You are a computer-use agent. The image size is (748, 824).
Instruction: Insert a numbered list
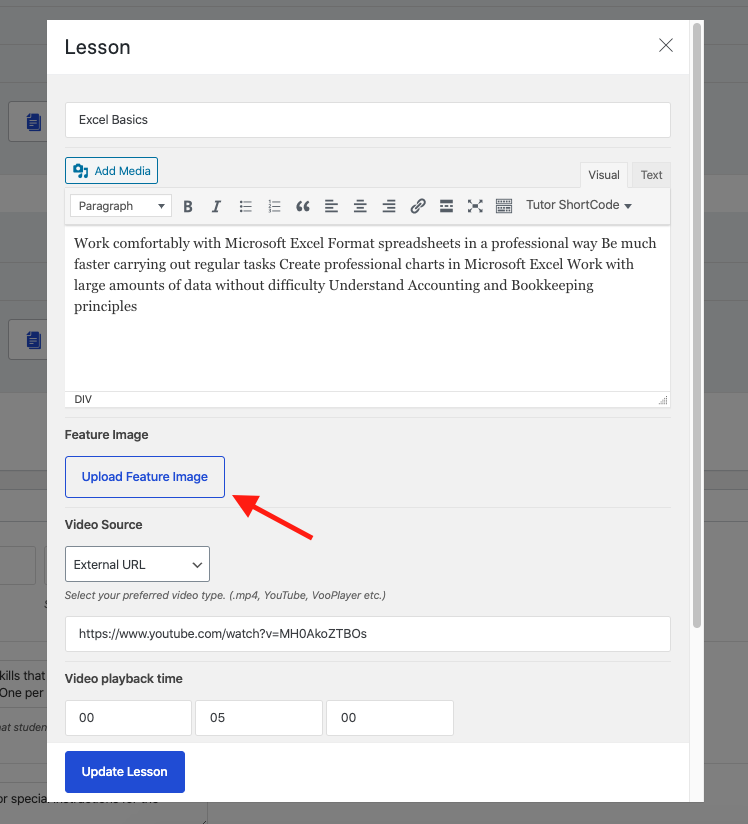pyautogui.click(x=274, y=206)
